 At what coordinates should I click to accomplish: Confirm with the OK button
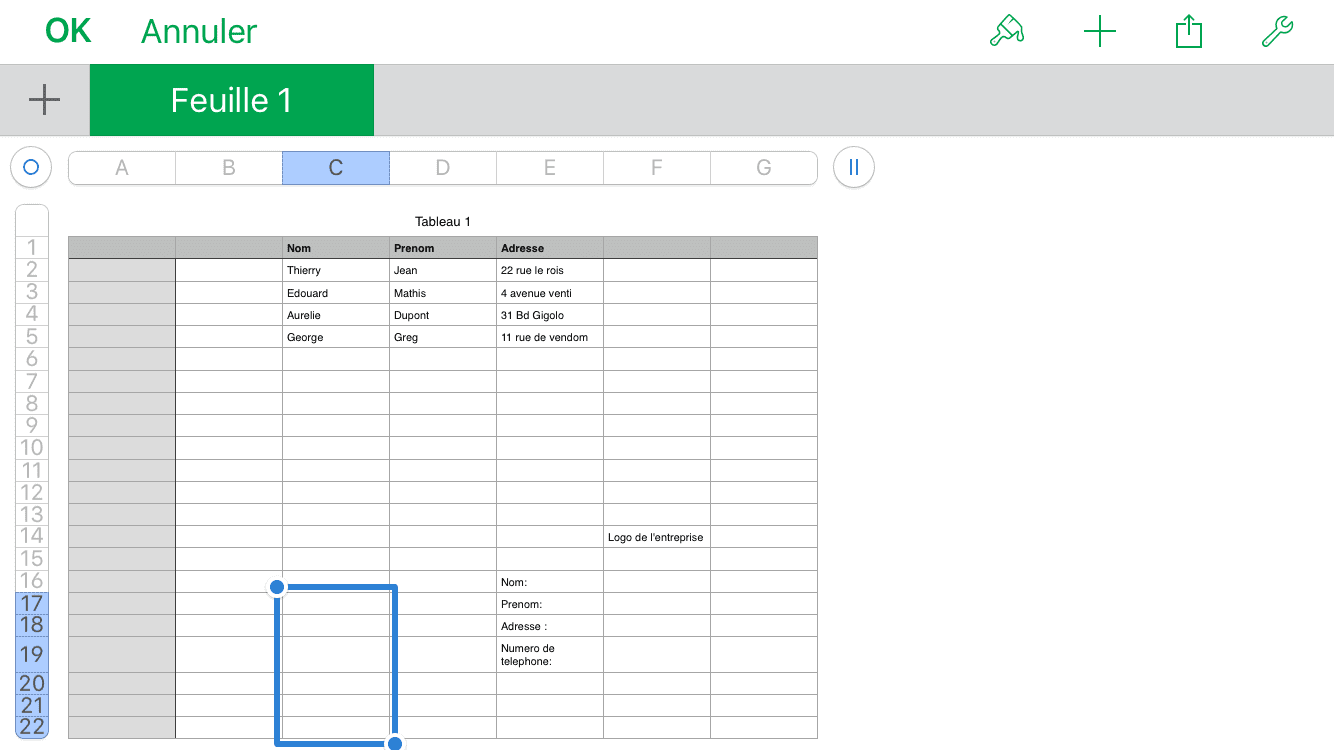click(x=68, y=32)
